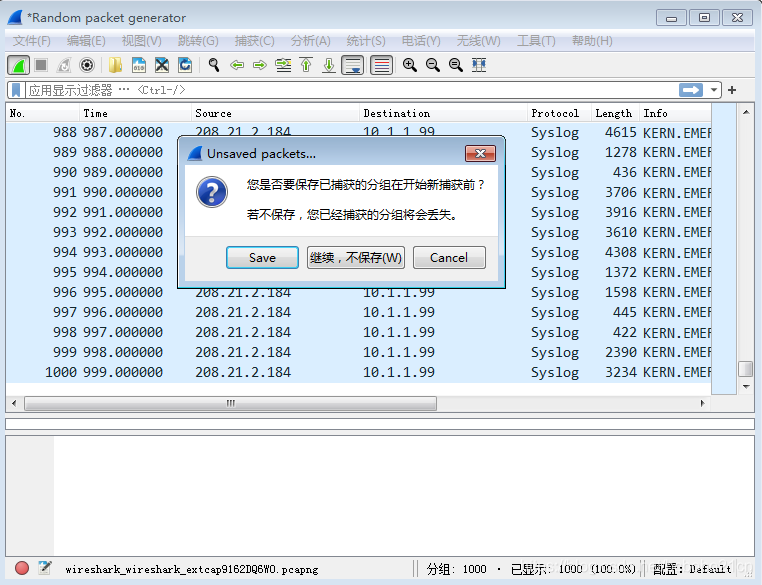Open capture options gear icon
Screen dimensions: 762x585
coord(87,65)
